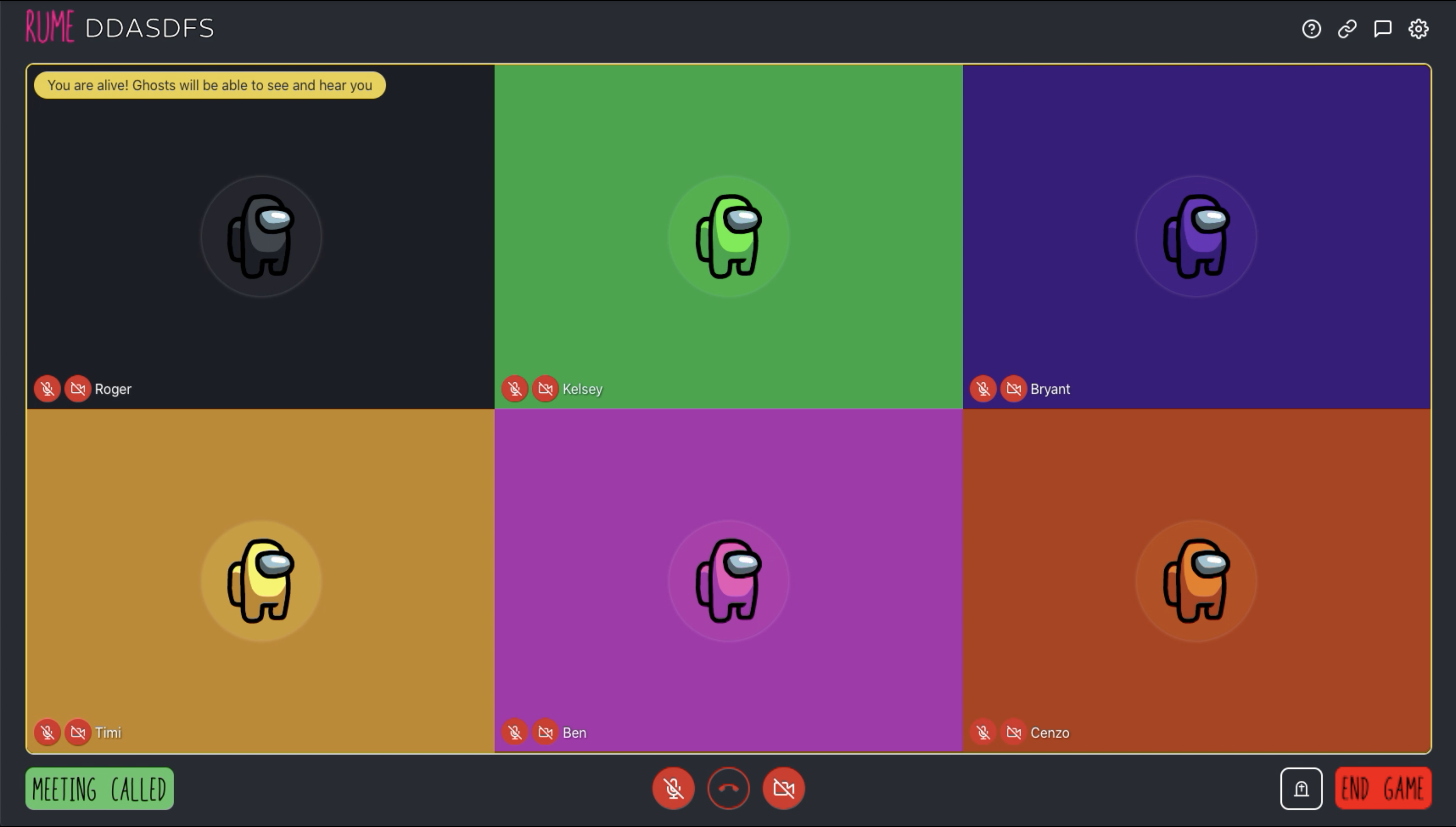Hang up with the red phone icon
Viewport: 1456px width, 827px height.
click(728, 788)
